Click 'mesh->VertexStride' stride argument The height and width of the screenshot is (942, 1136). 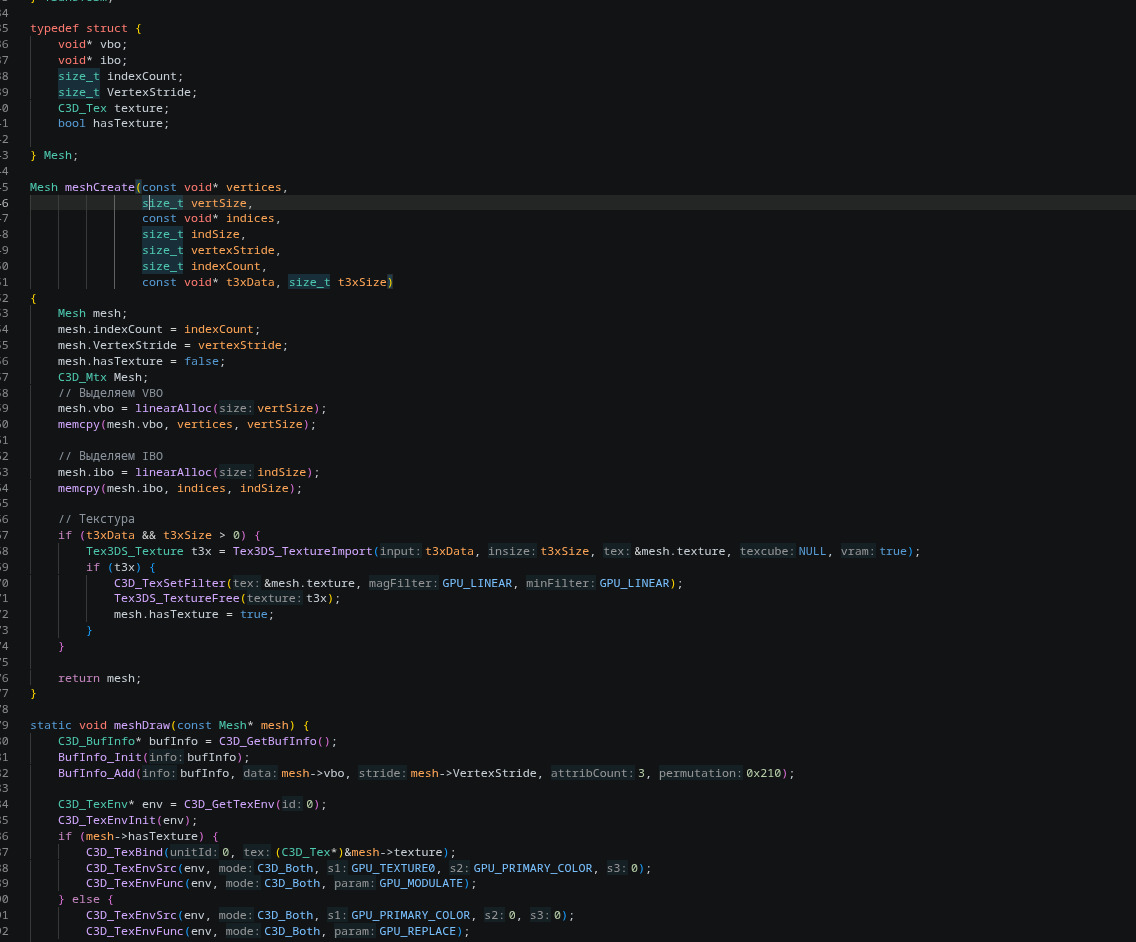(474, 773)
